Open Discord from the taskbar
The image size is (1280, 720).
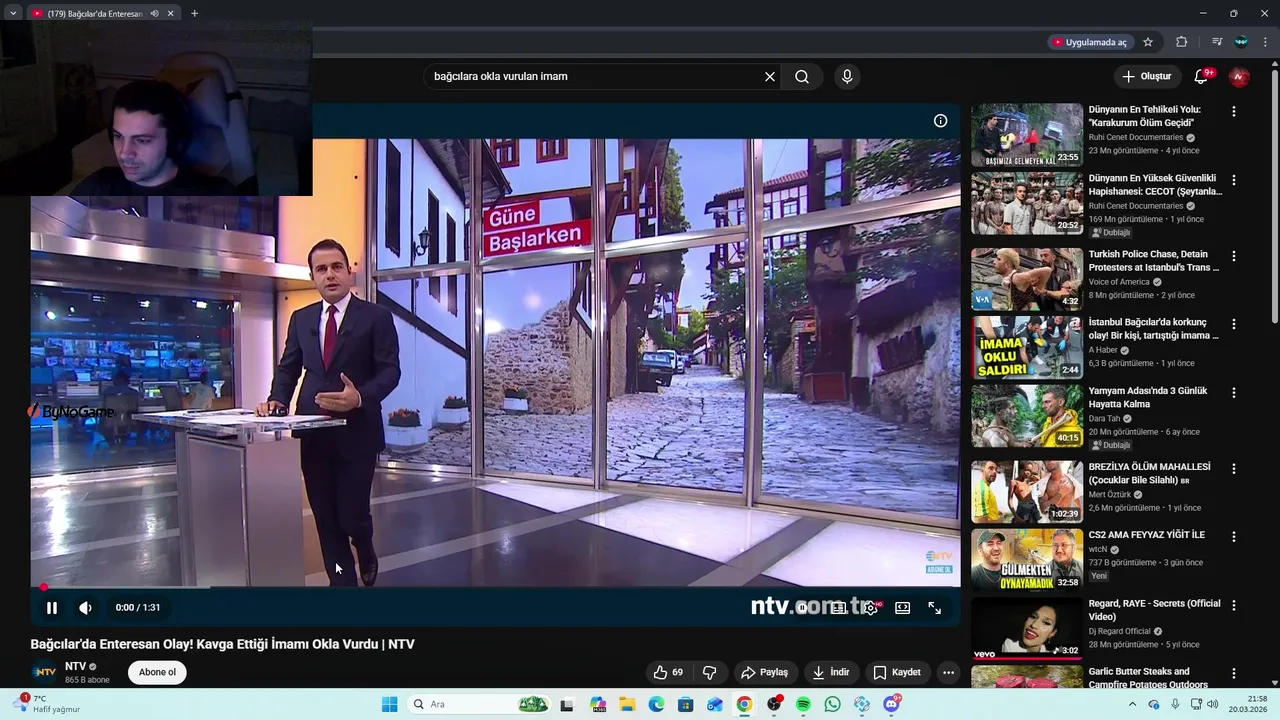(891, 704)
